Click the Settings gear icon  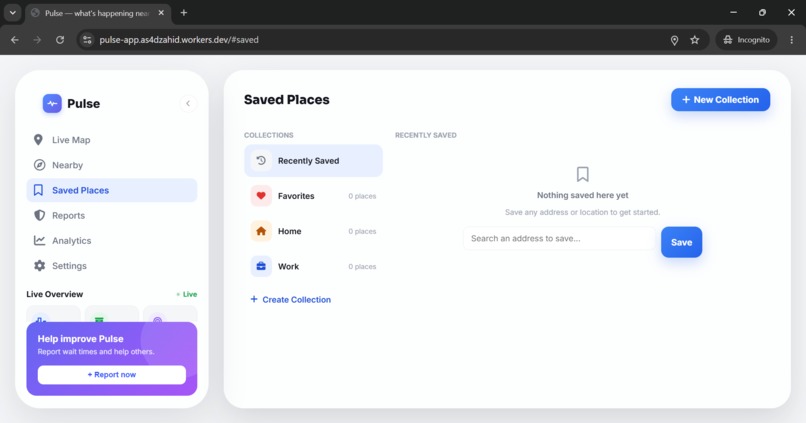tap(39, 266)
